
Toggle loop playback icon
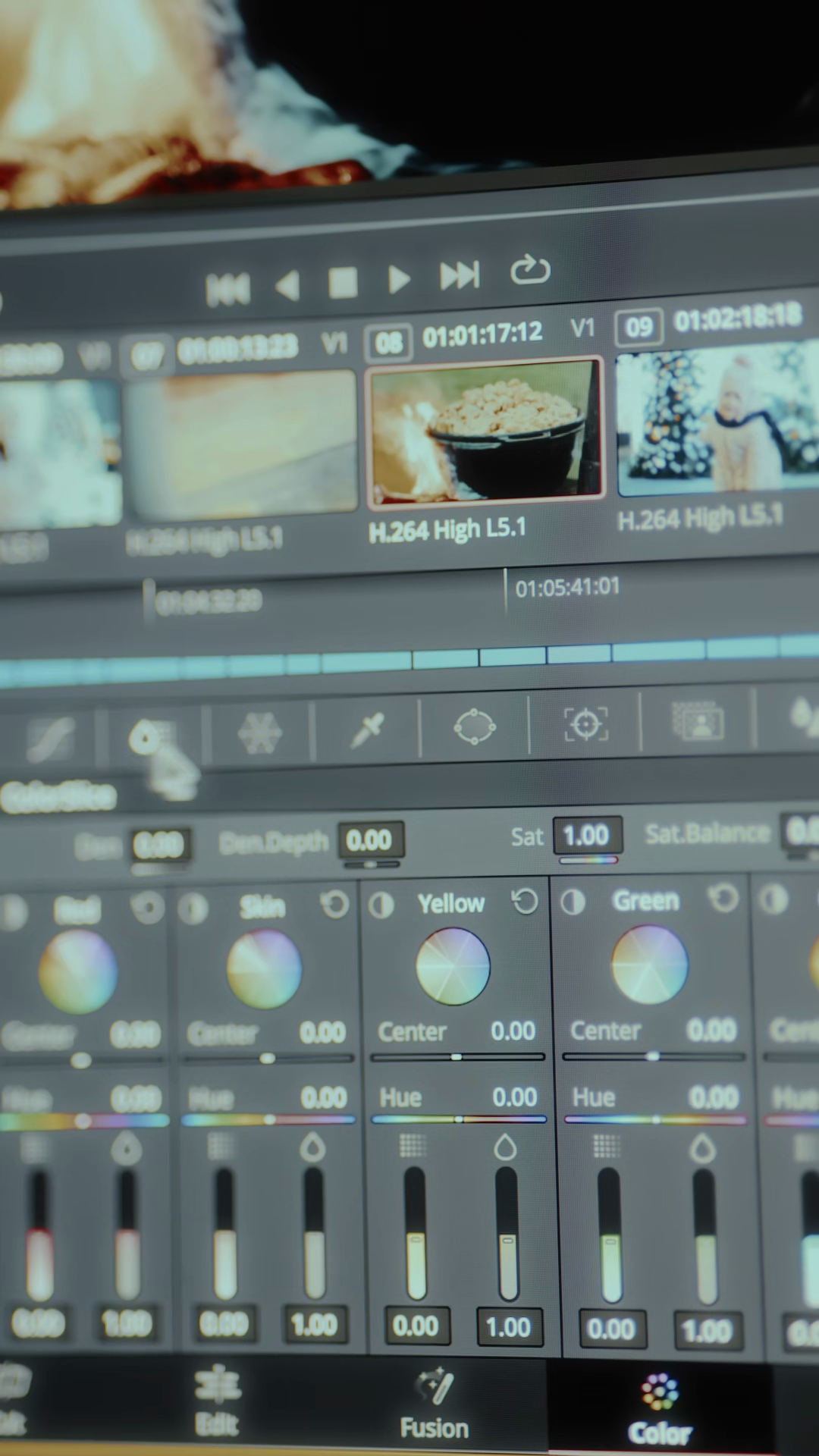click(530, 269)
